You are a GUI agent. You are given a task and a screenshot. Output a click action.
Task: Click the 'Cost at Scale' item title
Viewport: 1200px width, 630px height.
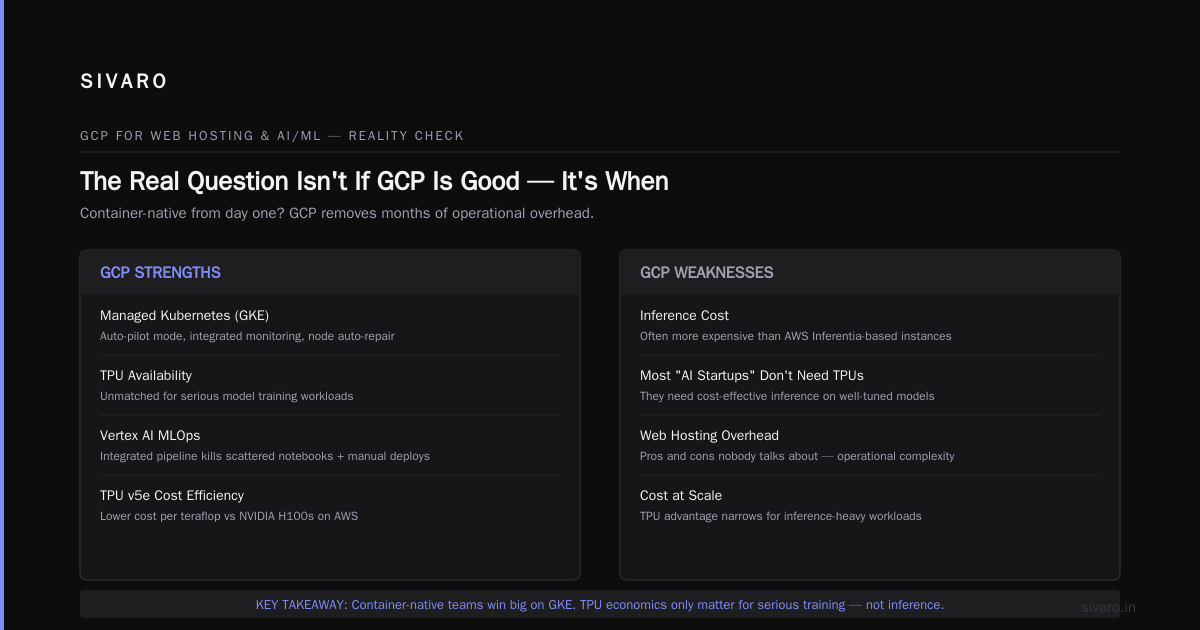coord(681,495)
